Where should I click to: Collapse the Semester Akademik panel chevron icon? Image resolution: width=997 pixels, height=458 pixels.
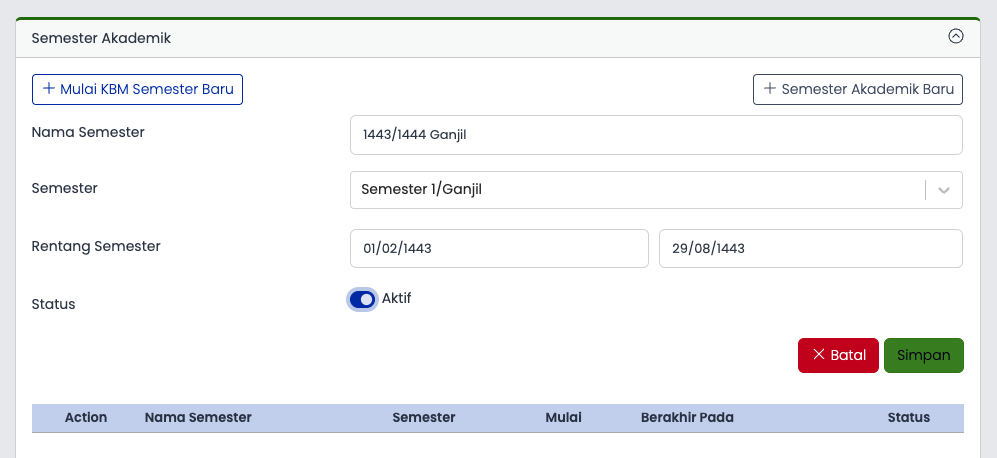click(x=956, y=37)
